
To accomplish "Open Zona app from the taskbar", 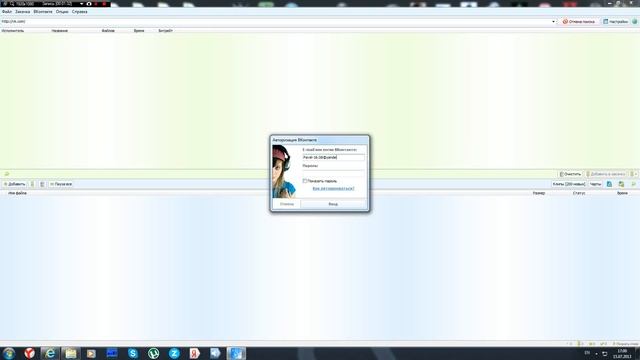I will 174,353.
